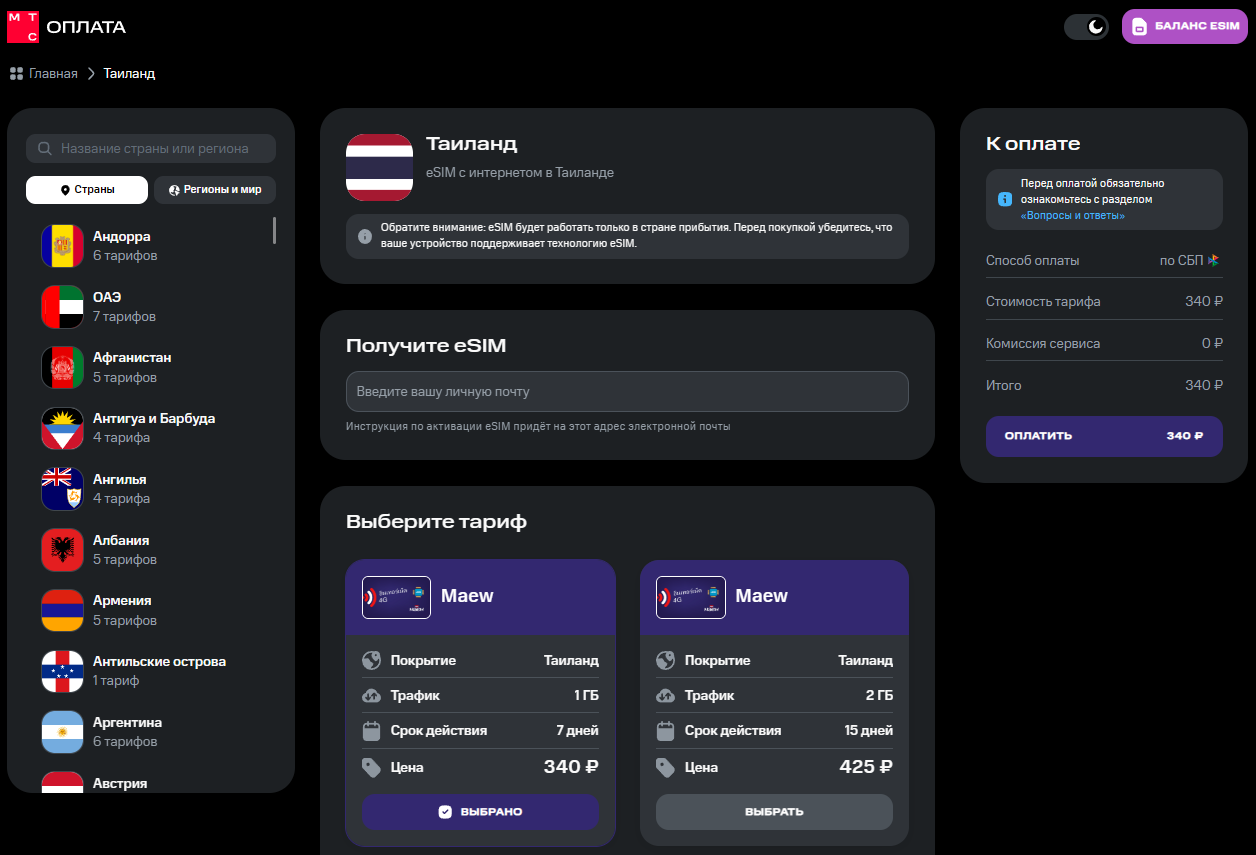Choose Албания from the country list
The image size is (1256, 855).
[121, 541]
